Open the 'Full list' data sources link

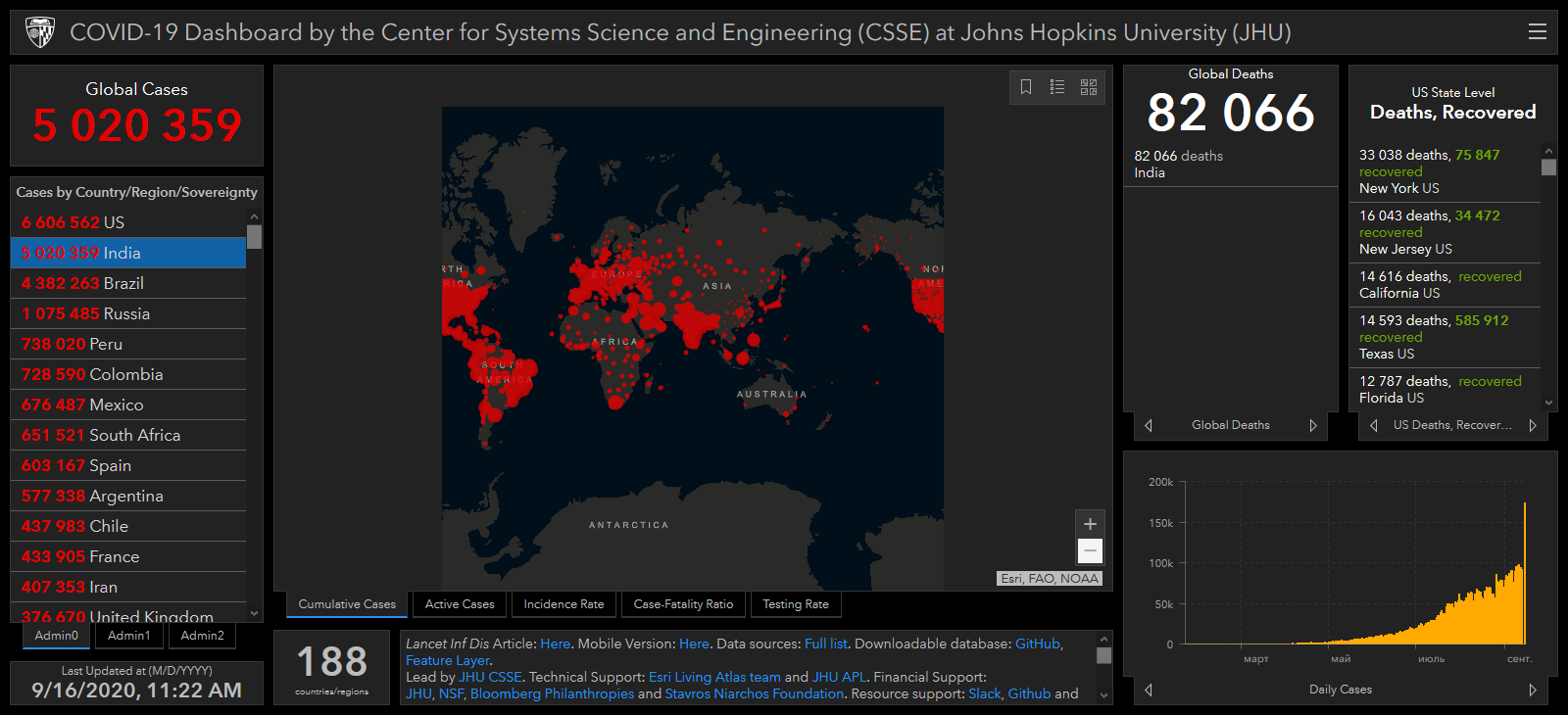[x=826, y=643]
